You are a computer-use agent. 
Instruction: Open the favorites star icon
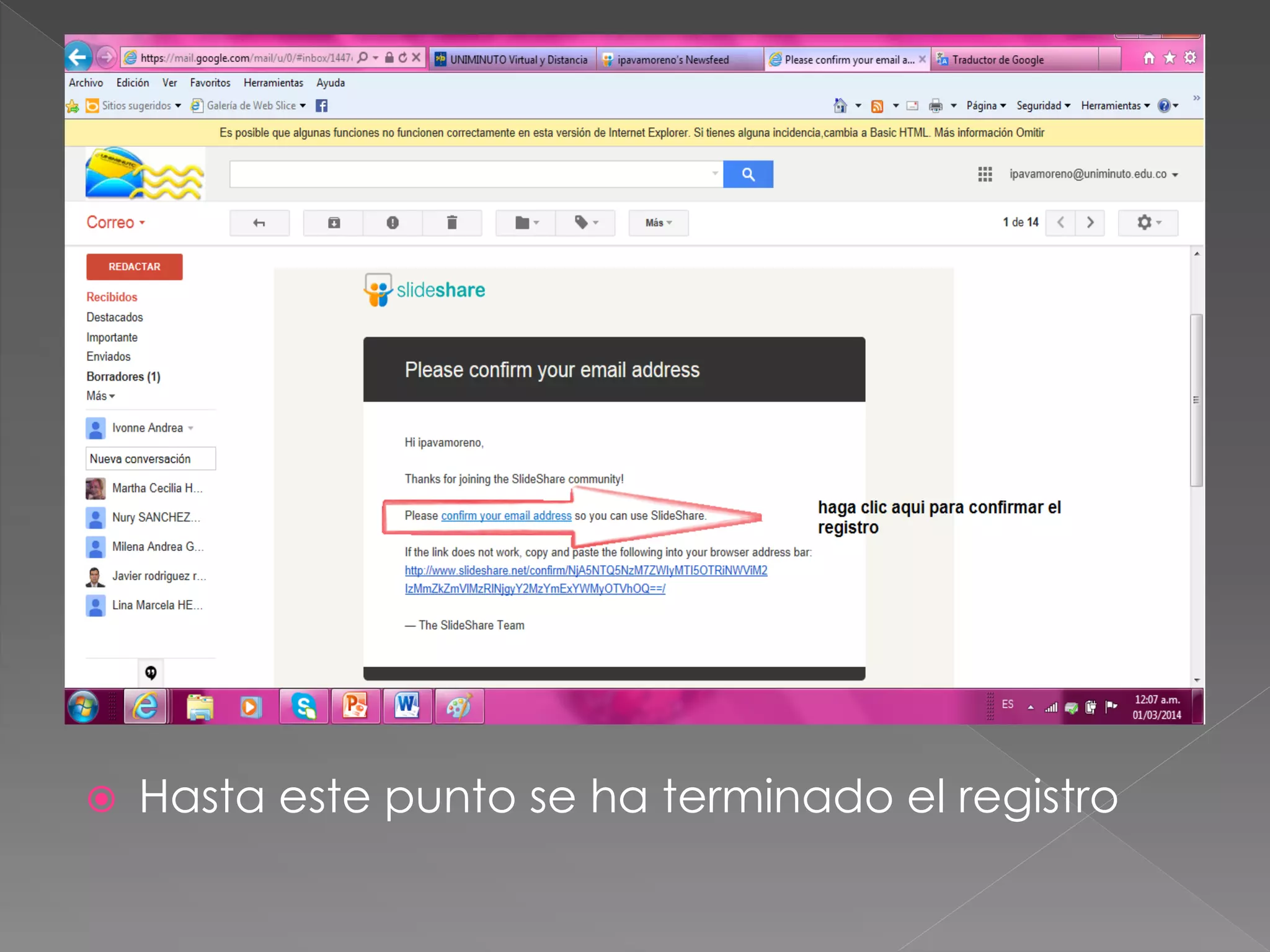1170,58
